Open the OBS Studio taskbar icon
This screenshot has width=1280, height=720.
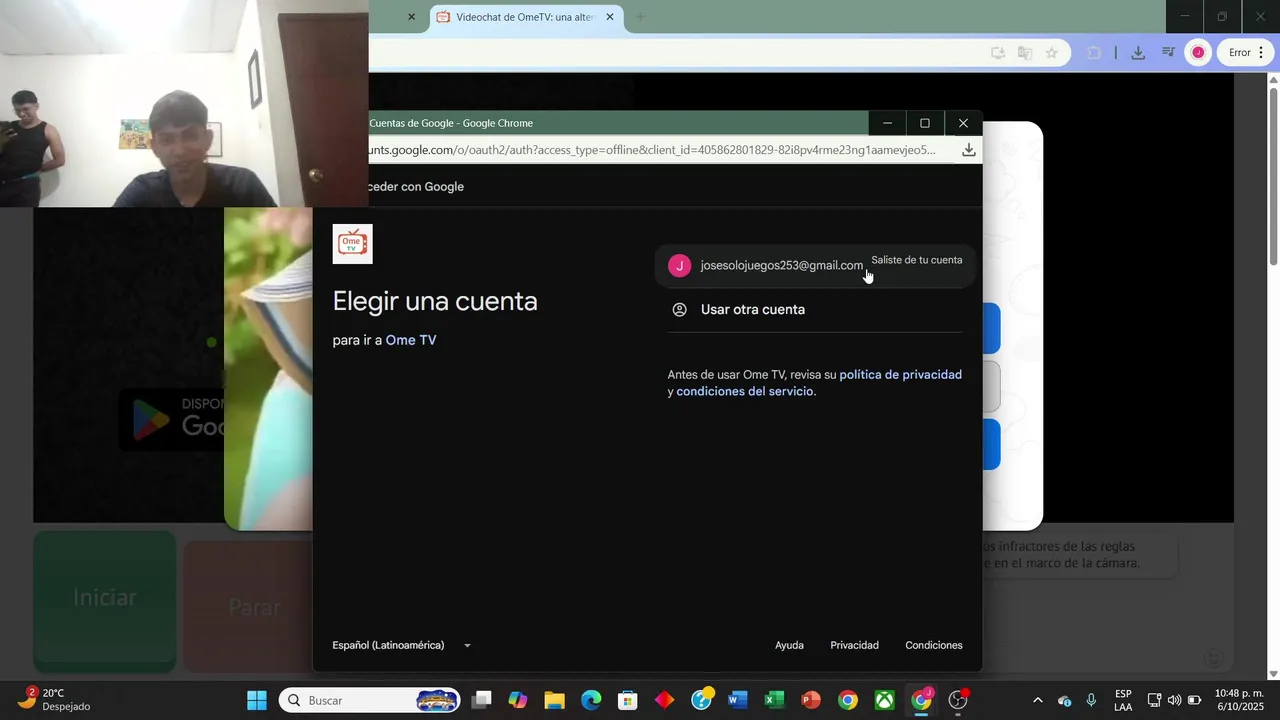click(958, 700)
